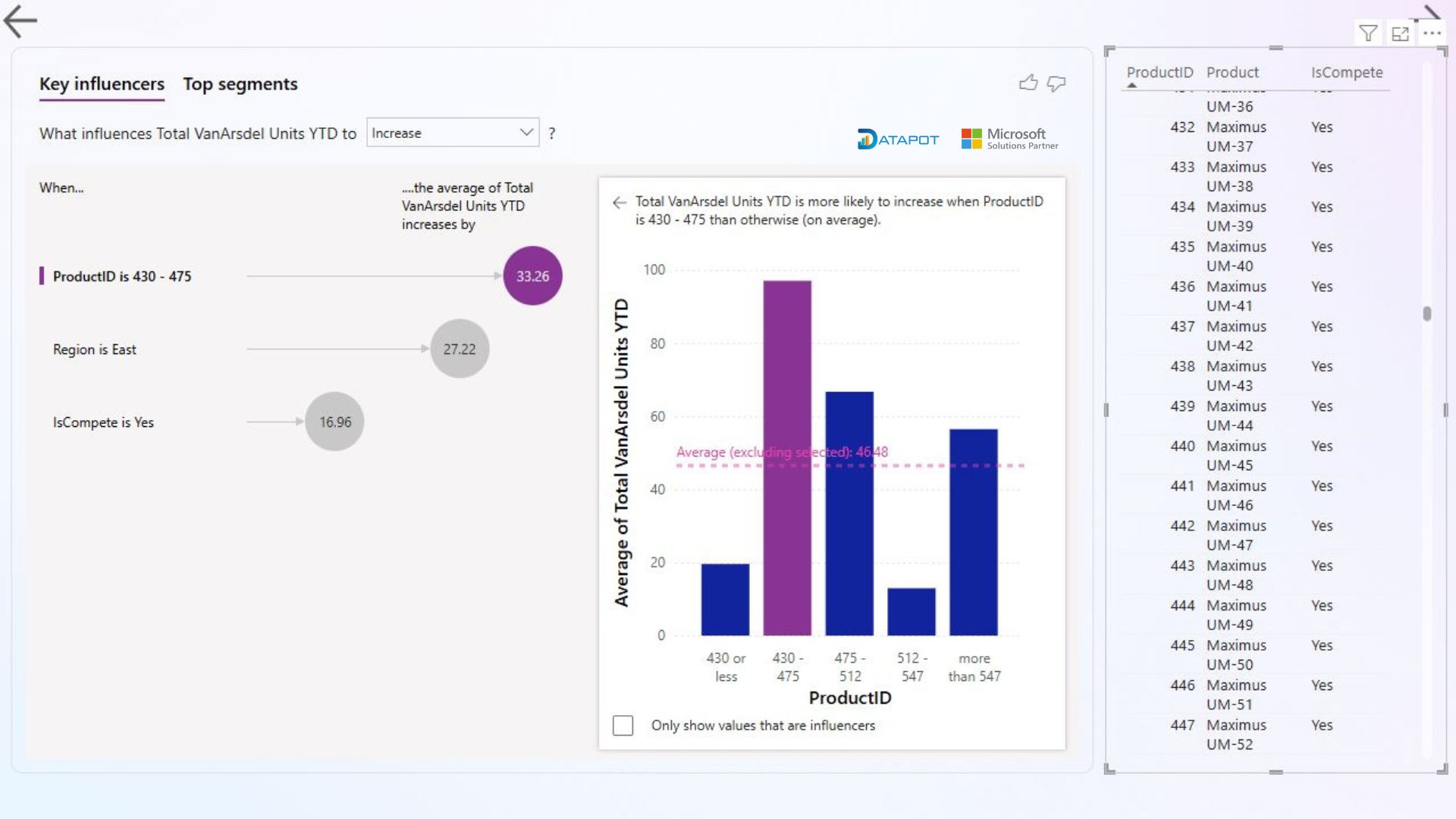Select Maximus UM-47 product cell
1456x819 pixels.
1236,535
